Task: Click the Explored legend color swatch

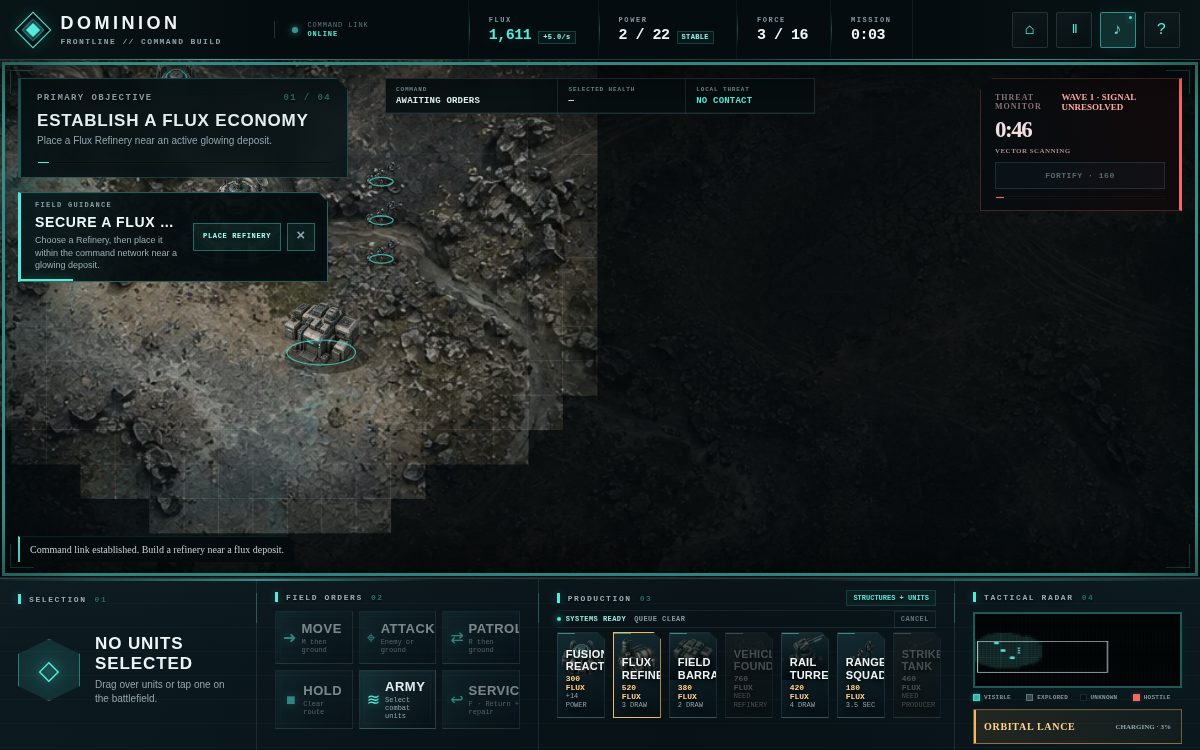Action: [x=1030, y=697]
